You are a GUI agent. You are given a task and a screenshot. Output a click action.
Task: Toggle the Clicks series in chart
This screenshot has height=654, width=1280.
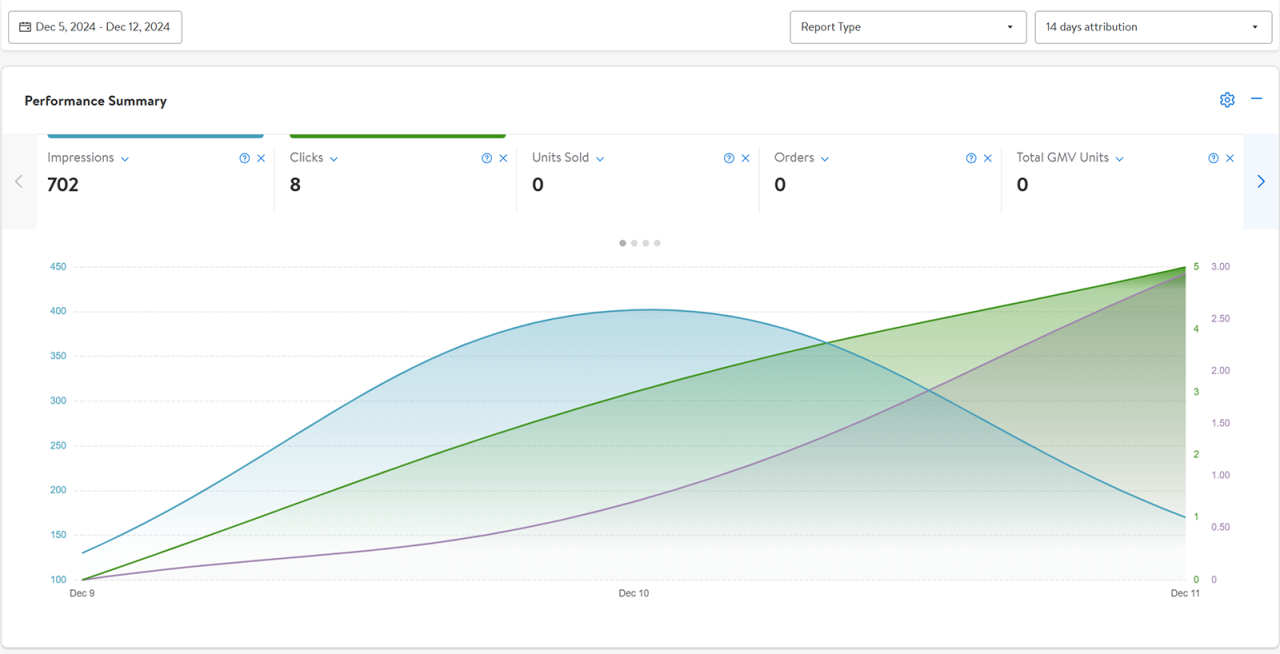tap(397, 135)
